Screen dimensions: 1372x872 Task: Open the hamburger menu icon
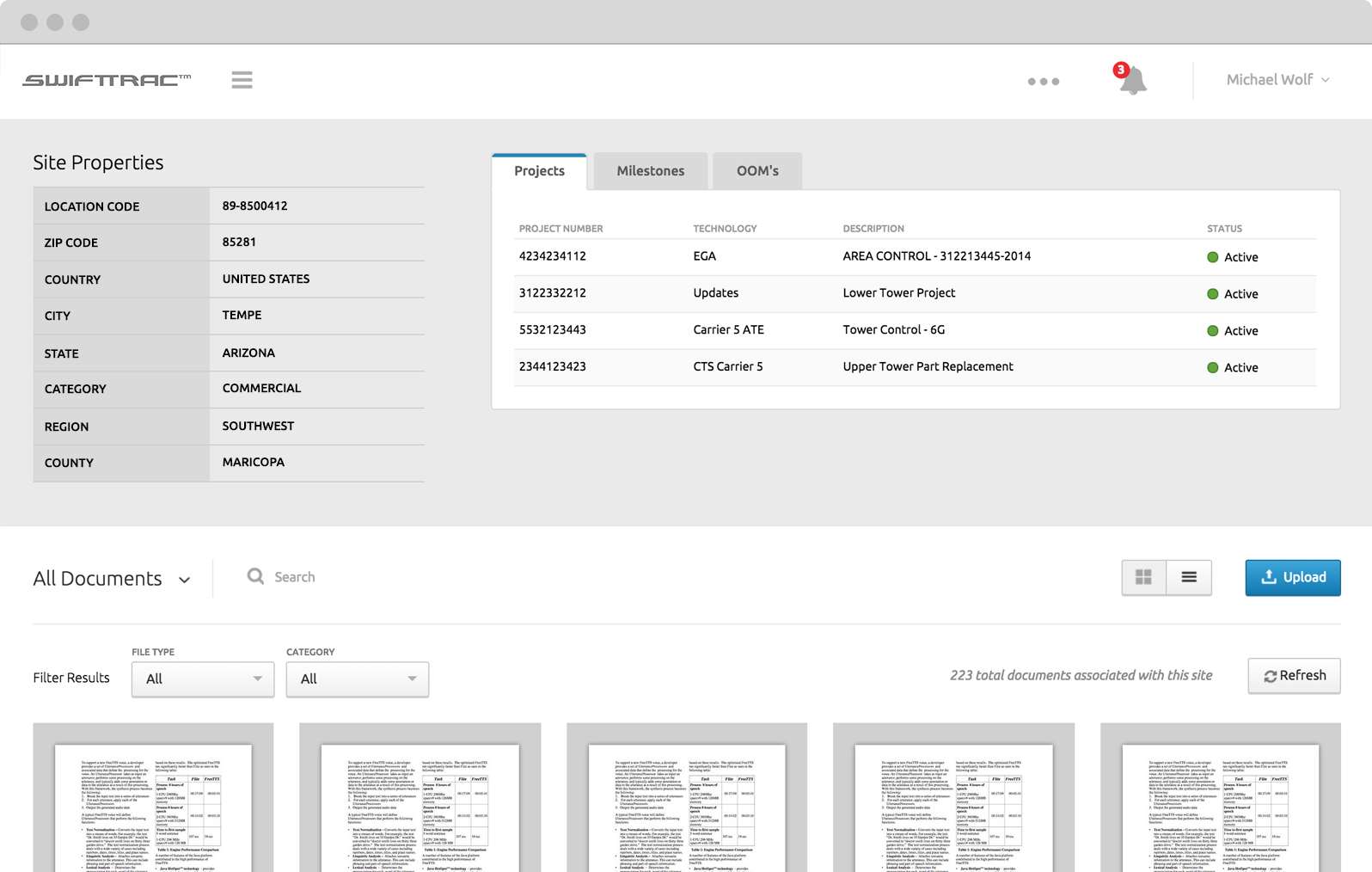click(242, 80)
